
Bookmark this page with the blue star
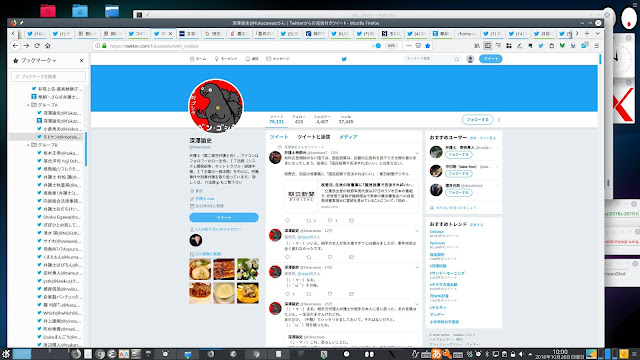tap(427, 46)
